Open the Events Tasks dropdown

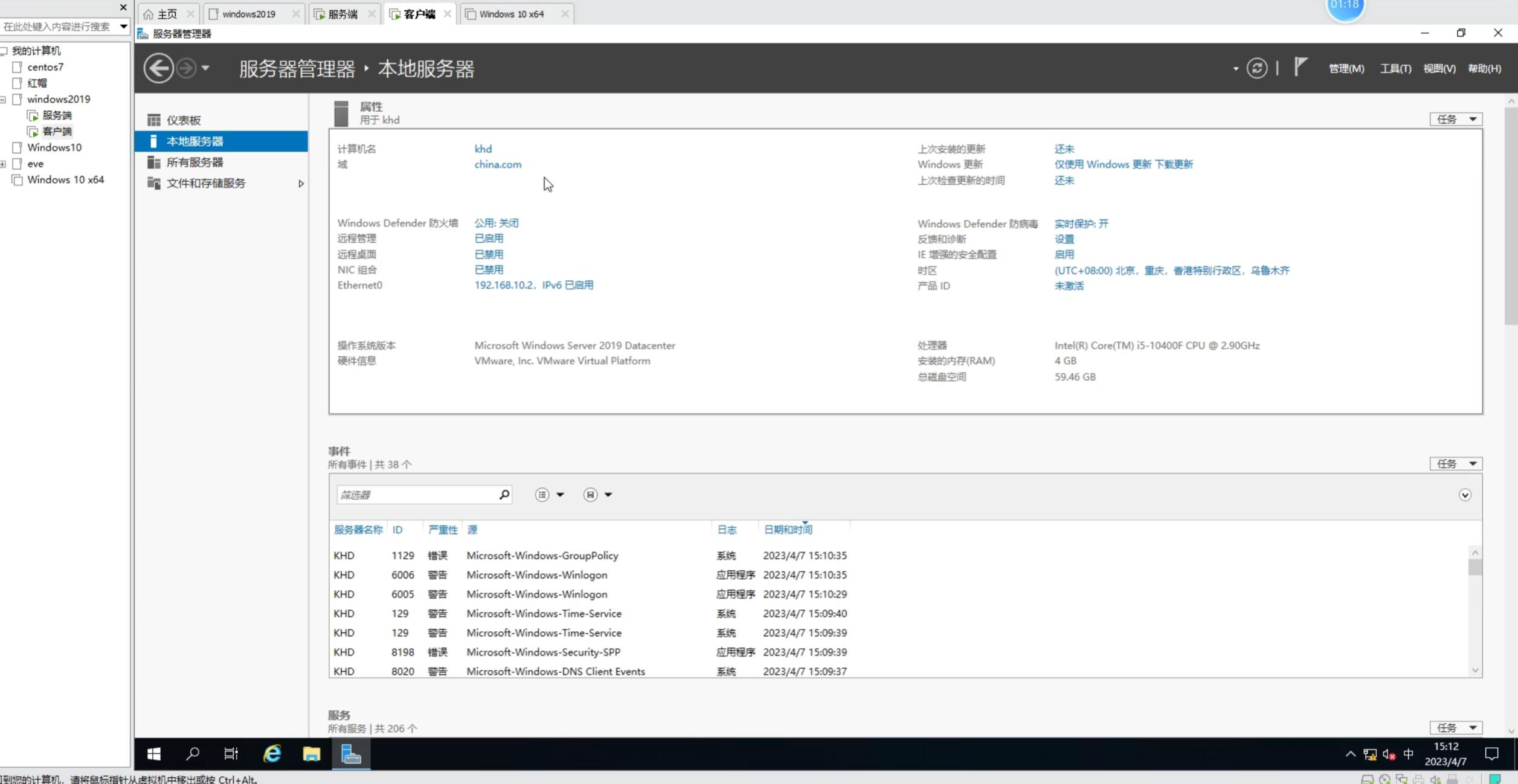click(1456, 464)
